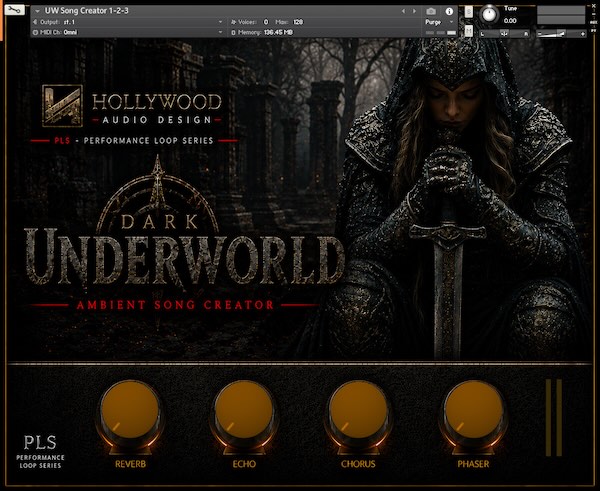This screenshot has height=491, width=600.
Task: Solo the instrument with the S button
Action: coord(469,11)
